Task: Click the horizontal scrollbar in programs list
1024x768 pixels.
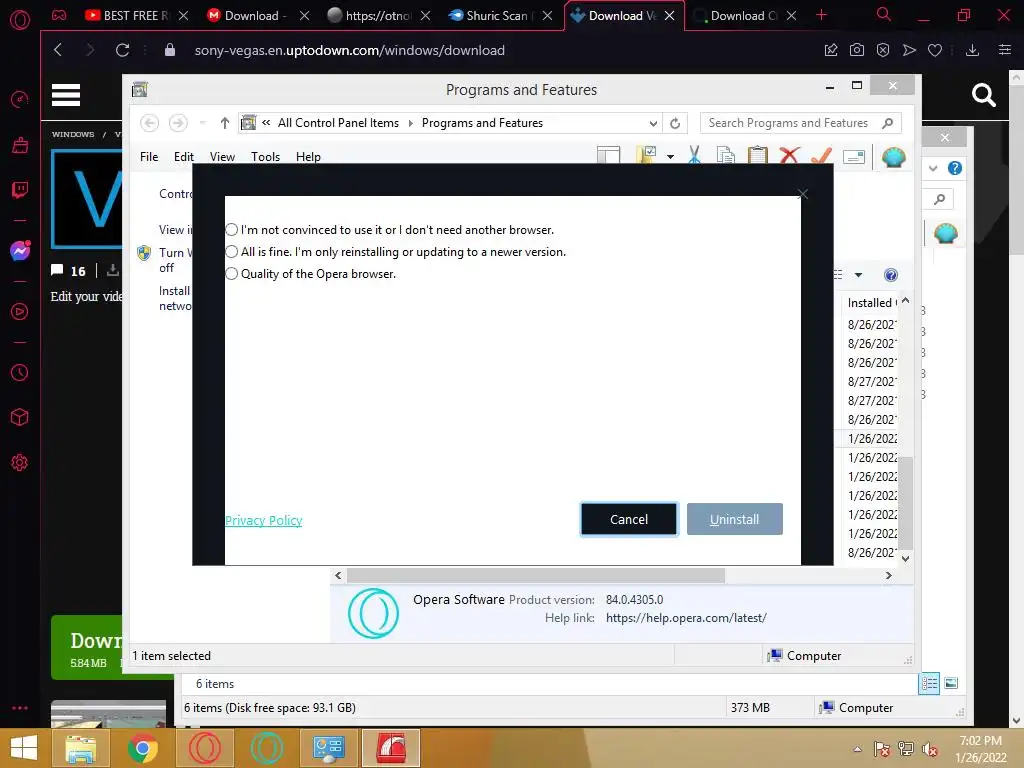Action: (x=536, y=575)
